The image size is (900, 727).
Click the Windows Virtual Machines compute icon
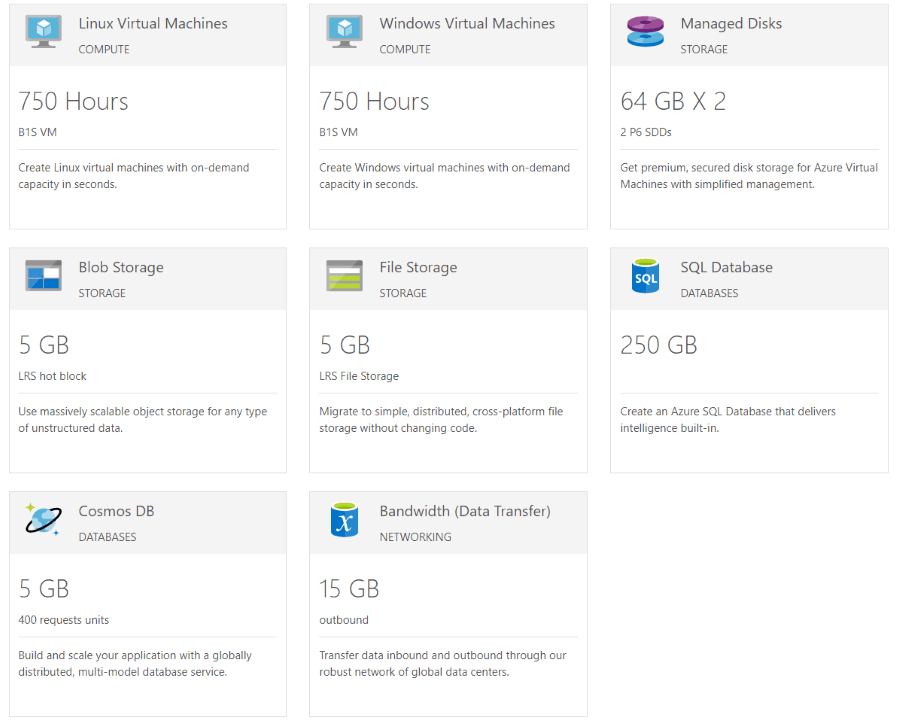(x=344, y=31)
